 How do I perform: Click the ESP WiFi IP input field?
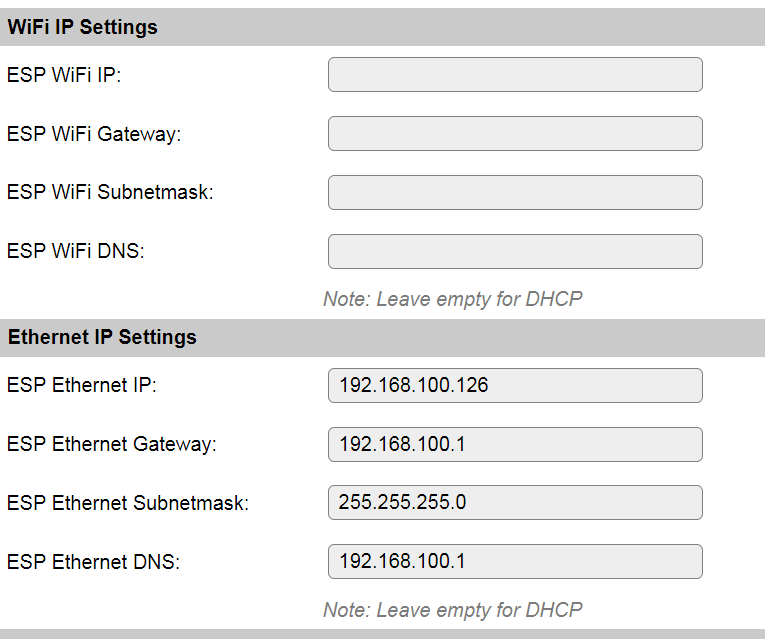point(515,75)
